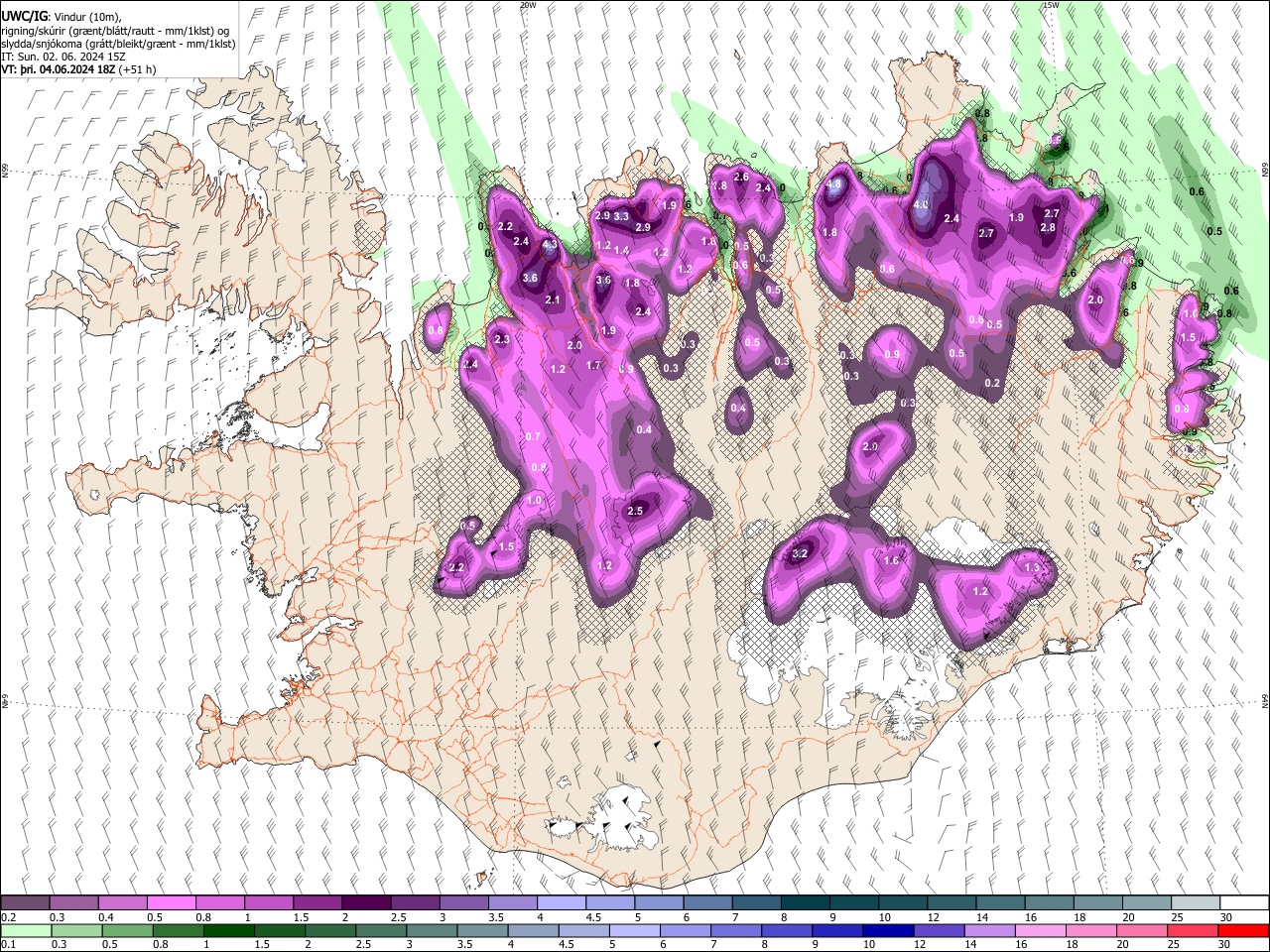Viewport: 1270px width, 952px height.
Task: Select the 'slydda/snjókoma' snow legend description line
Action: pyautogui.click(x=118, y=44)
